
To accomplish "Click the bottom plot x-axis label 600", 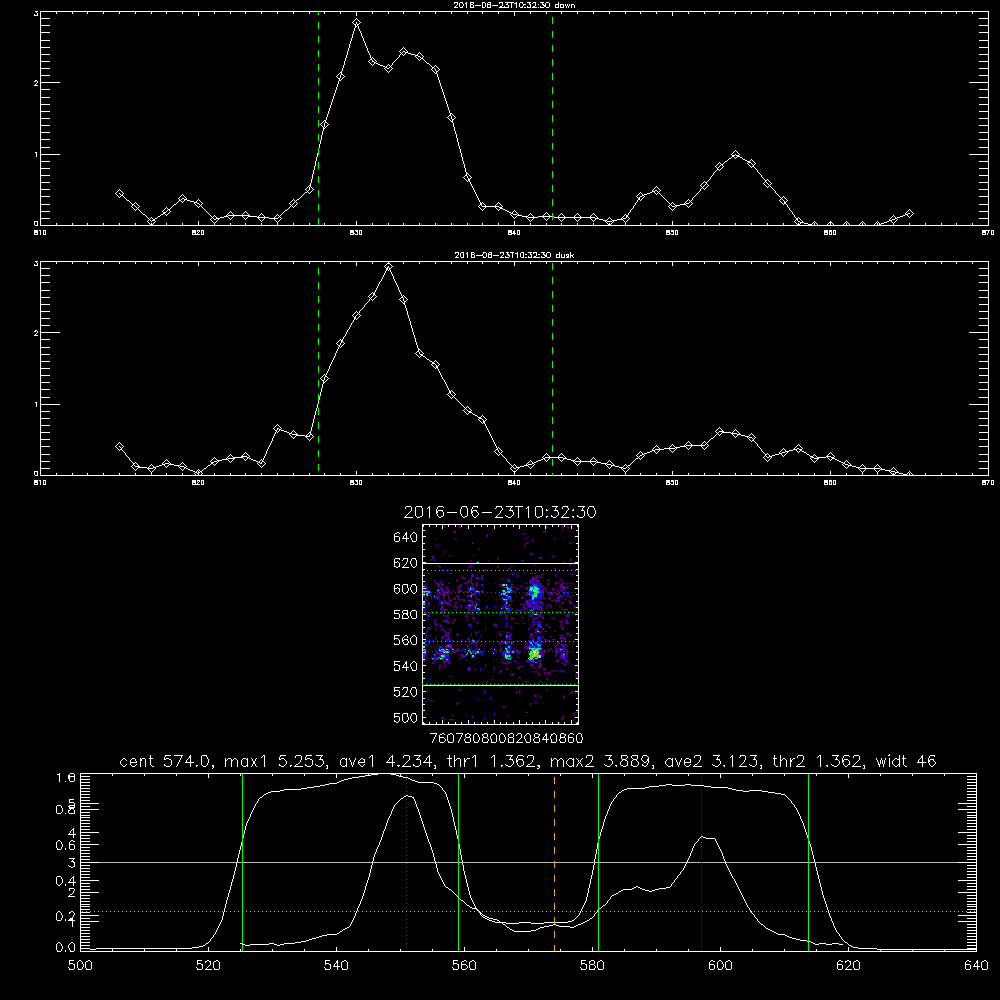I will click(720, 966).
